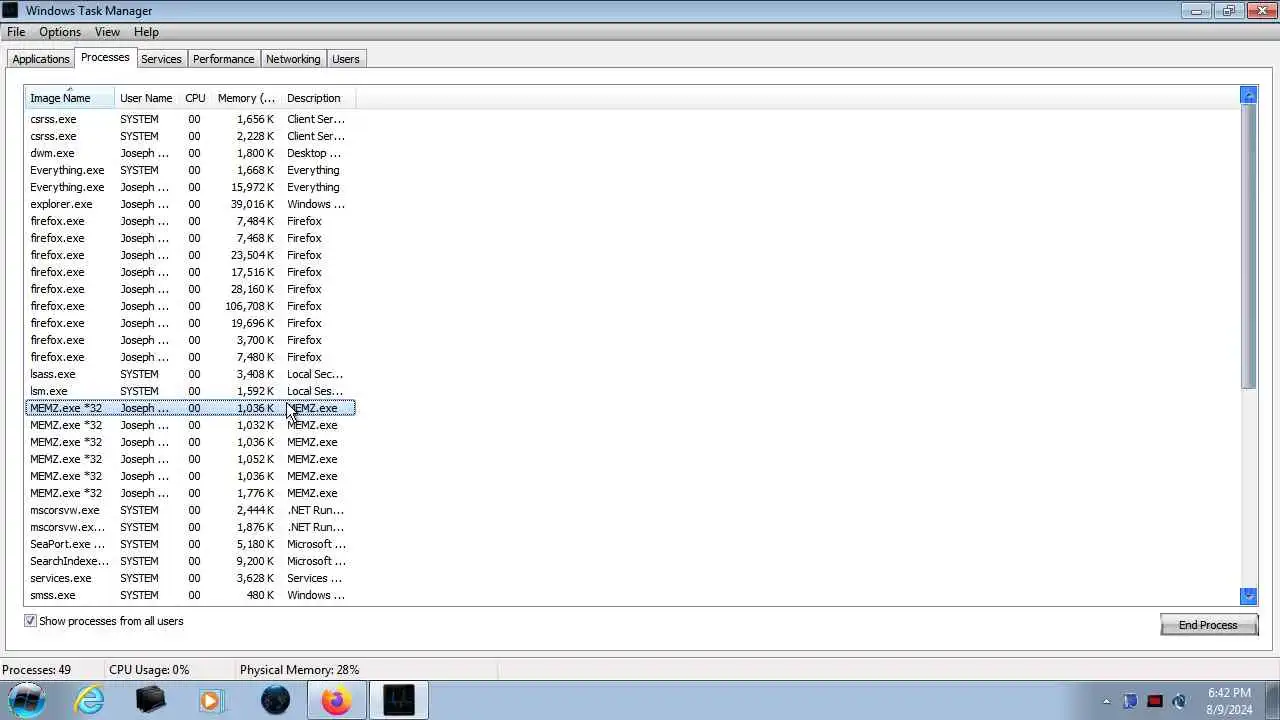Viewport: 1280px width, 720px height.
Task: Select firefox.exe using 106,708 K
Action: point(190,306)
